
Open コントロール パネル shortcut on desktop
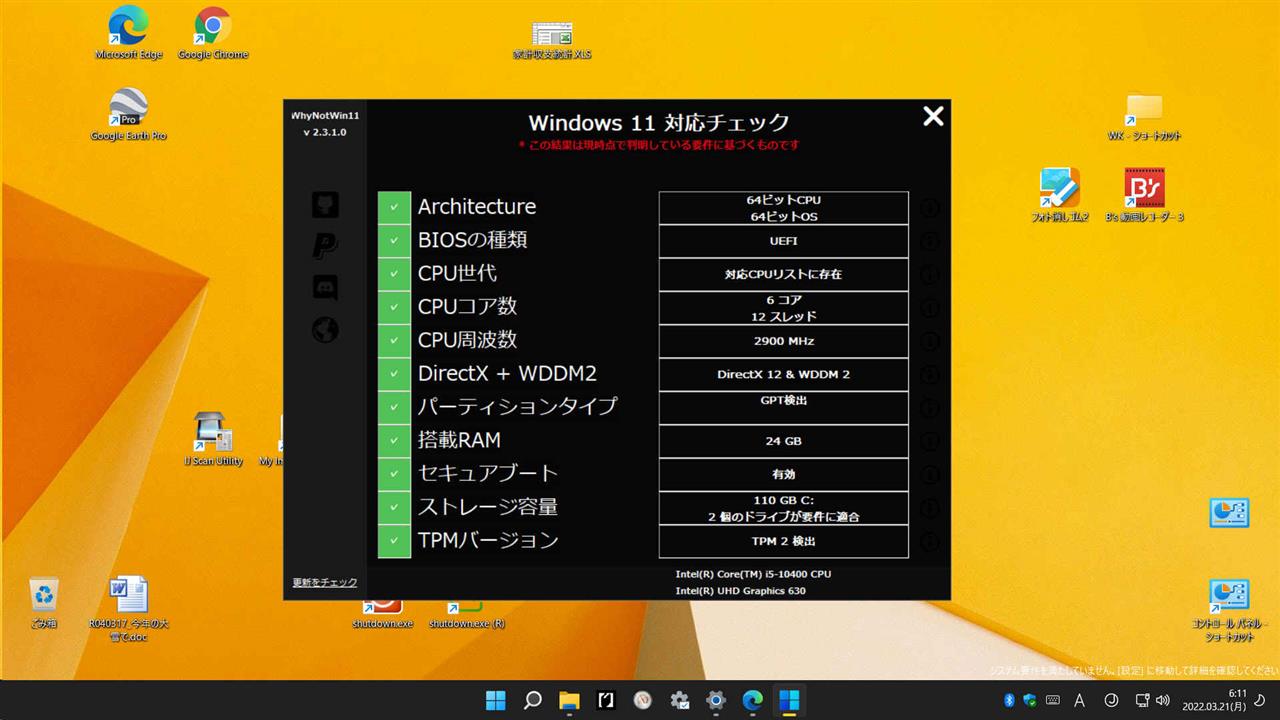[x=1229, y=609]
